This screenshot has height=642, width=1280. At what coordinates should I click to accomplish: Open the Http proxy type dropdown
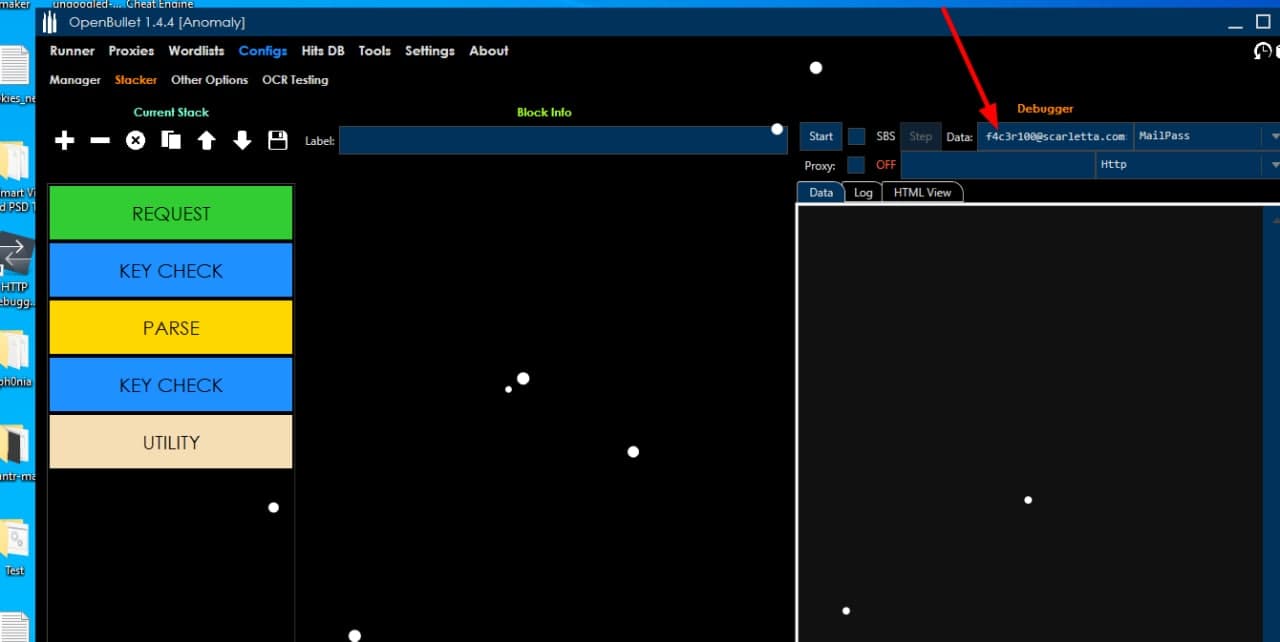pos(1274,165)
